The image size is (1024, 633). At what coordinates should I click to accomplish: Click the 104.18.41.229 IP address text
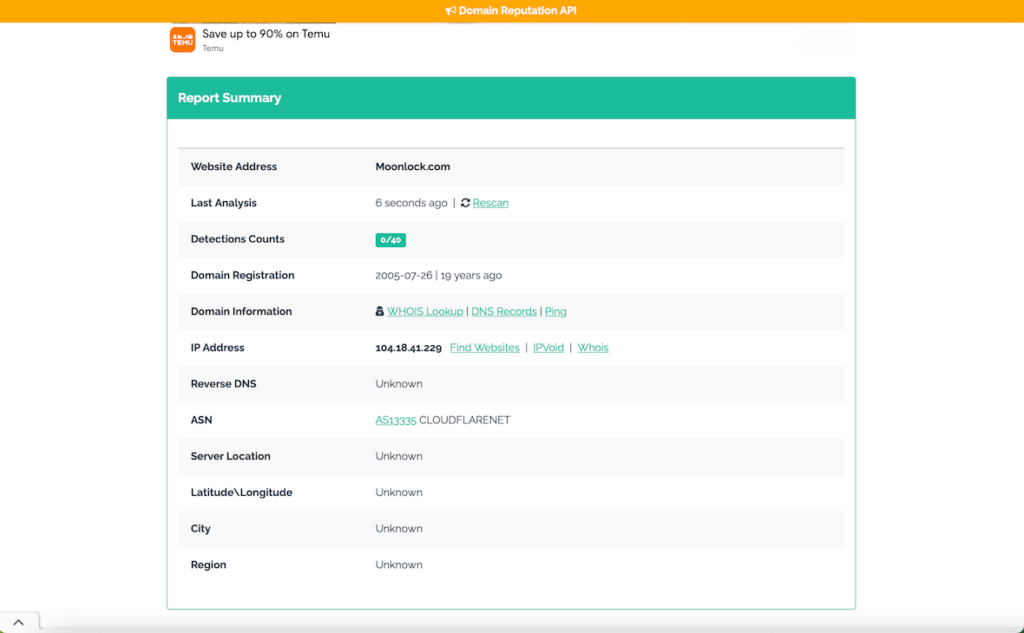coord(408,348)
